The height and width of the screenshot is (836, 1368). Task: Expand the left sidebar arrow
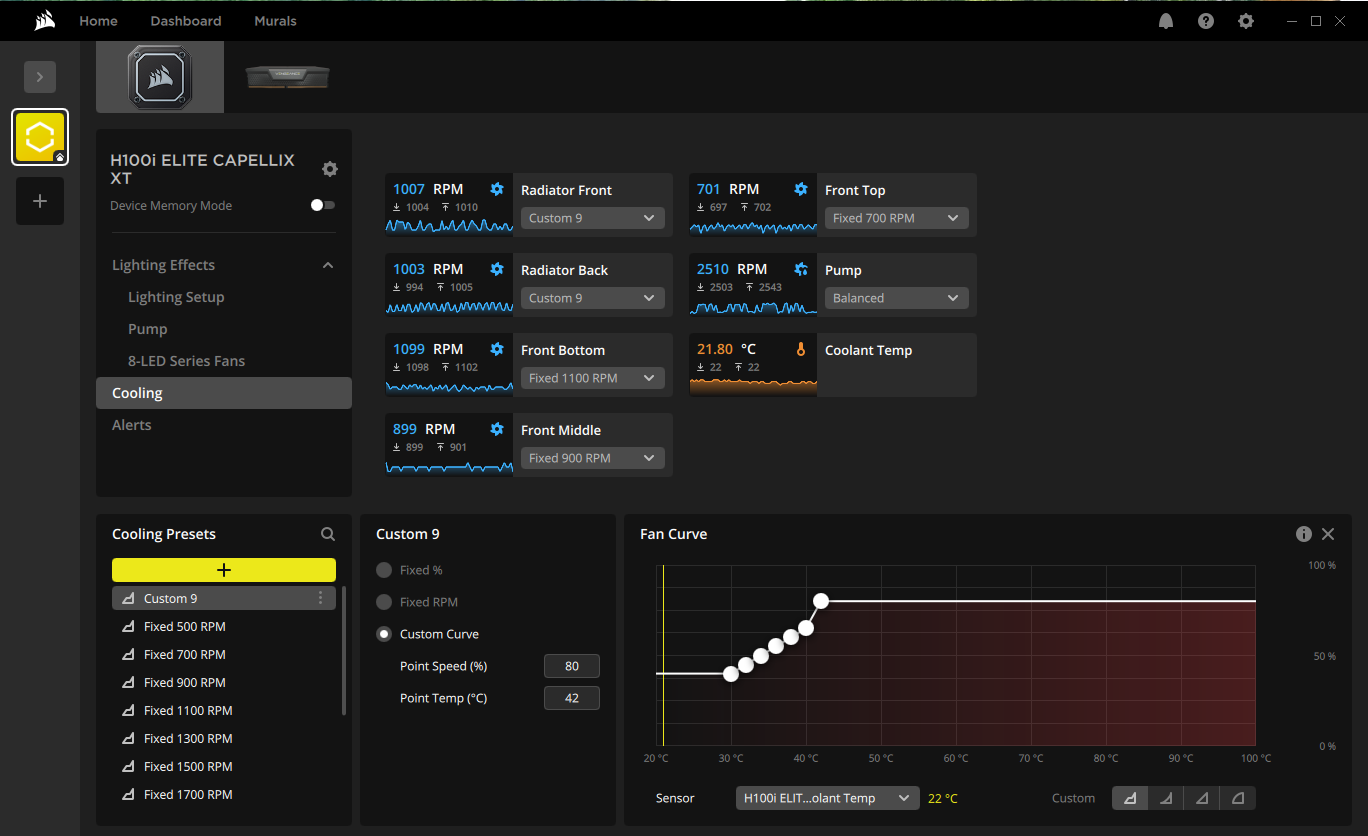(x=40, y=77)
